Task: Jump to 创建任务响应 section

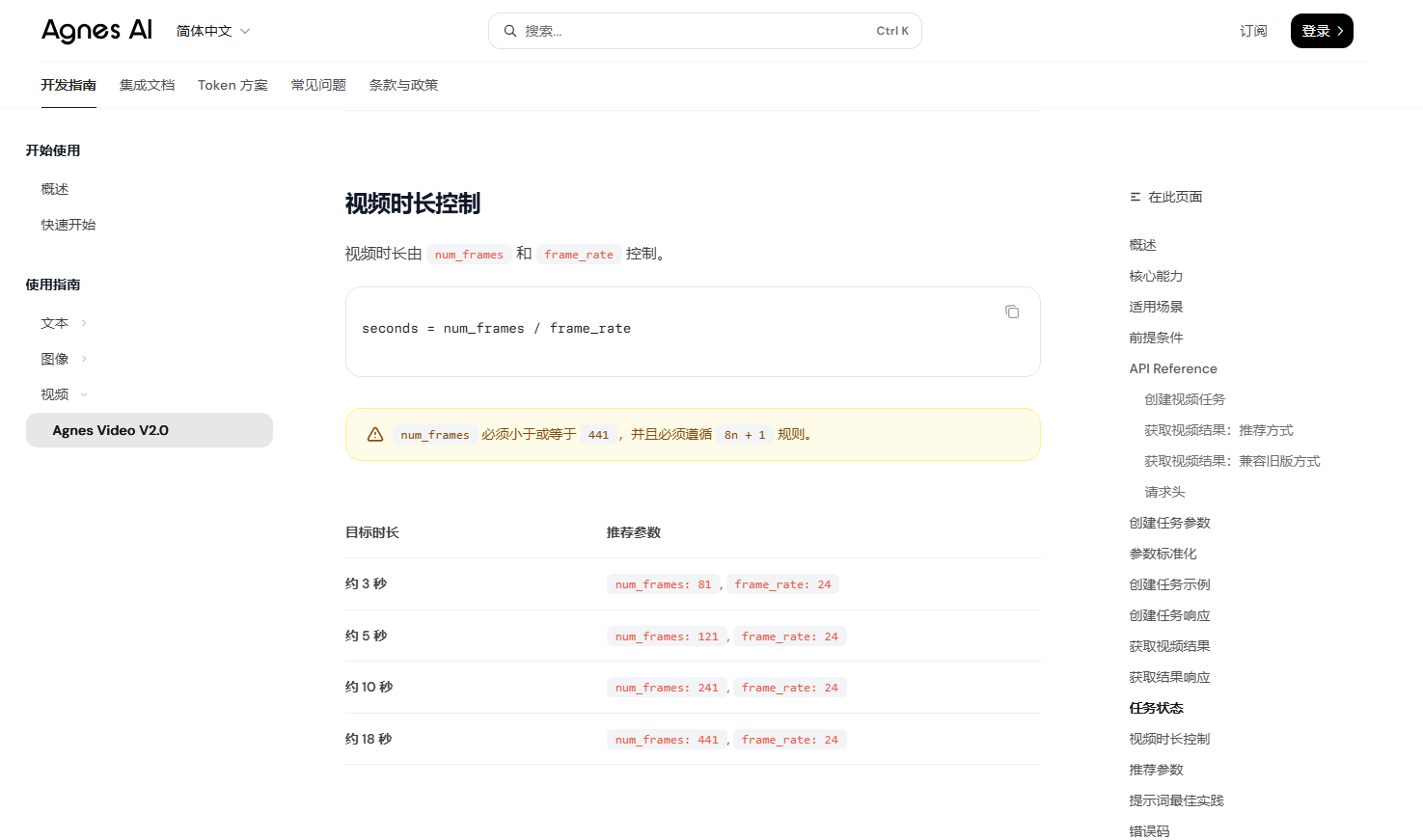Action: click(1169, 615)
